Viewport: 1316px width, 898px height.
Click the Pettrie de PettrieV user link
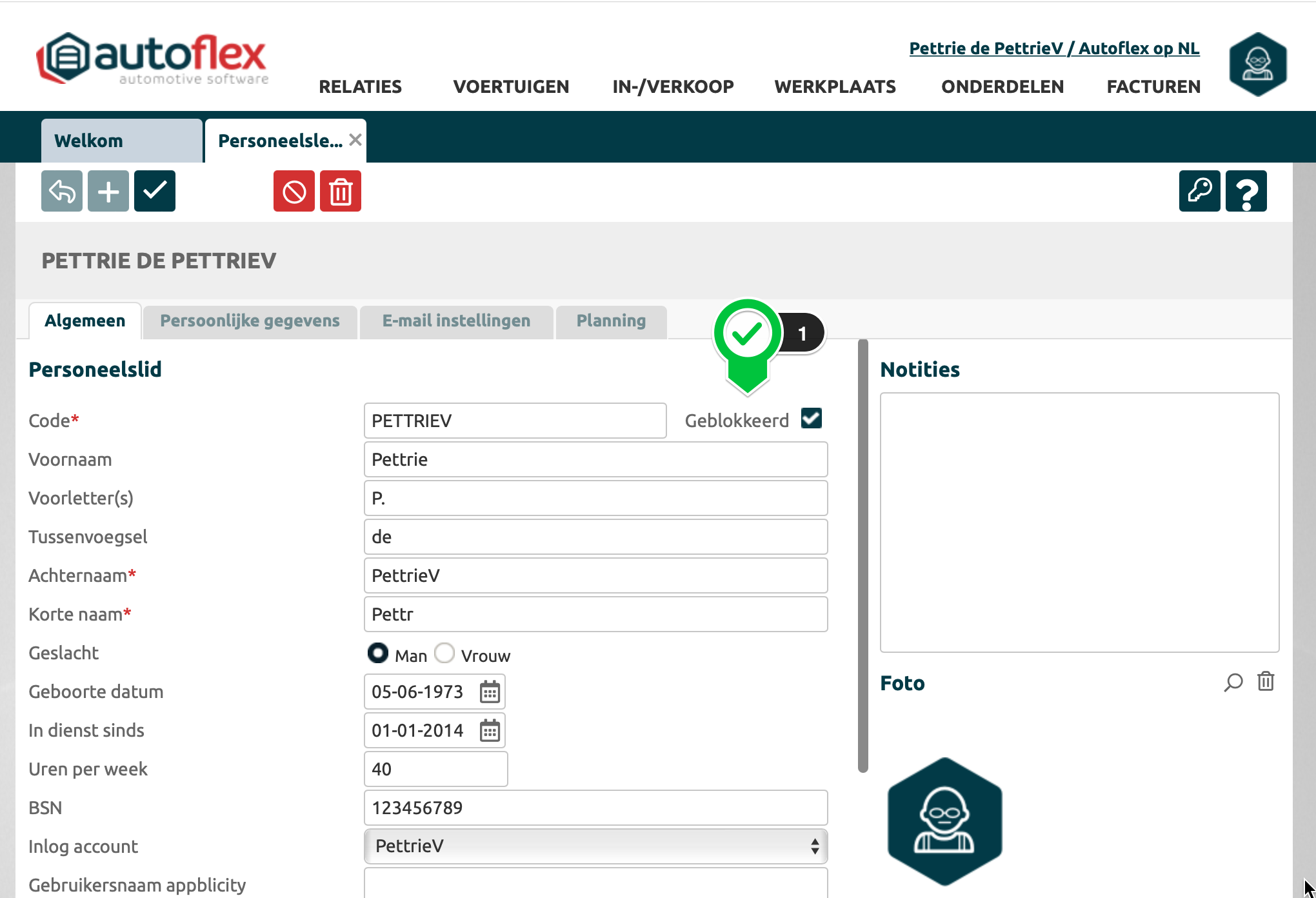click(x=1054, y=48)
